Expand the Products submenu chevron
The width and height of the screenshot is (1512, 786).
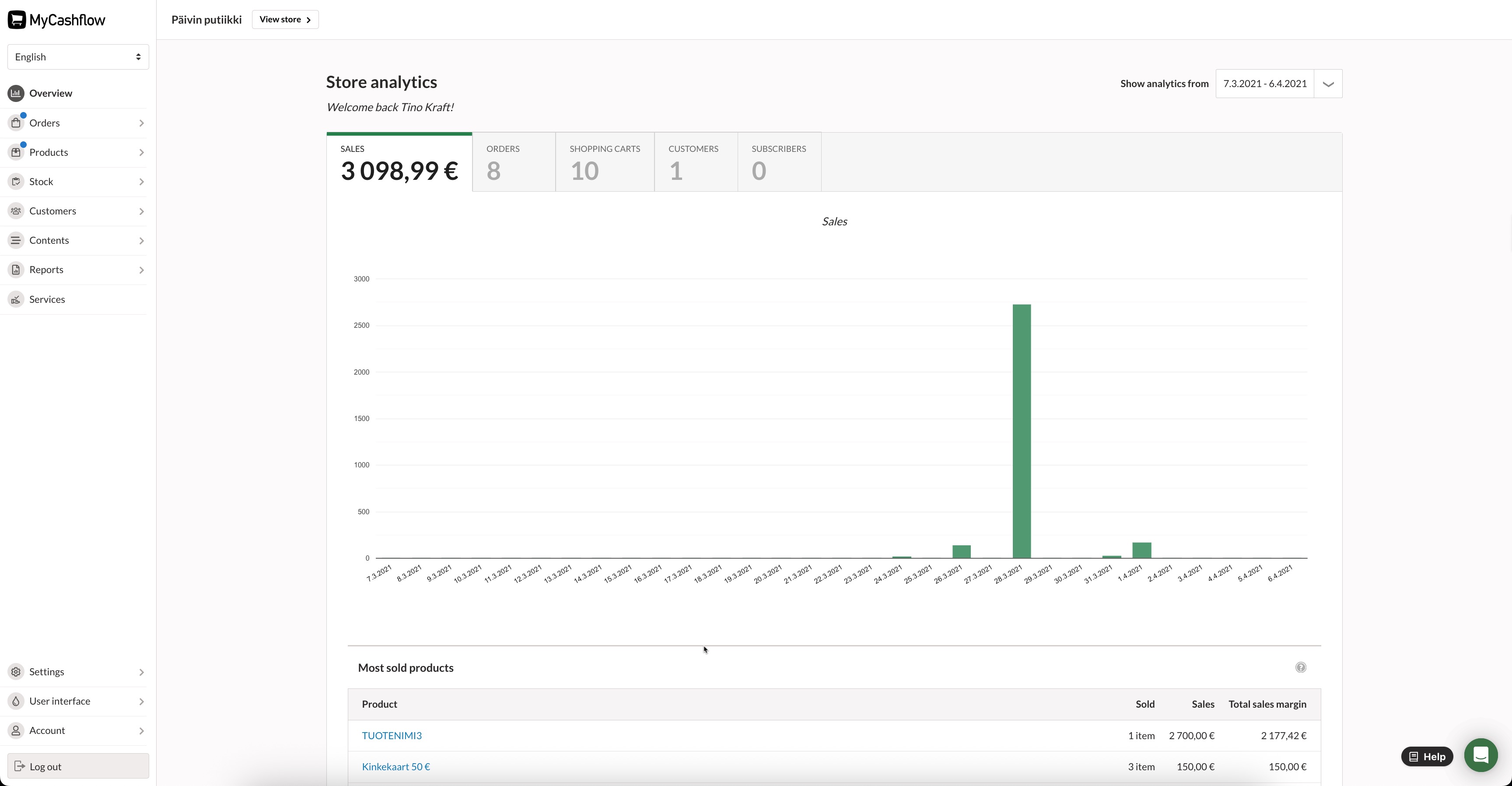(x=141, y=153)
